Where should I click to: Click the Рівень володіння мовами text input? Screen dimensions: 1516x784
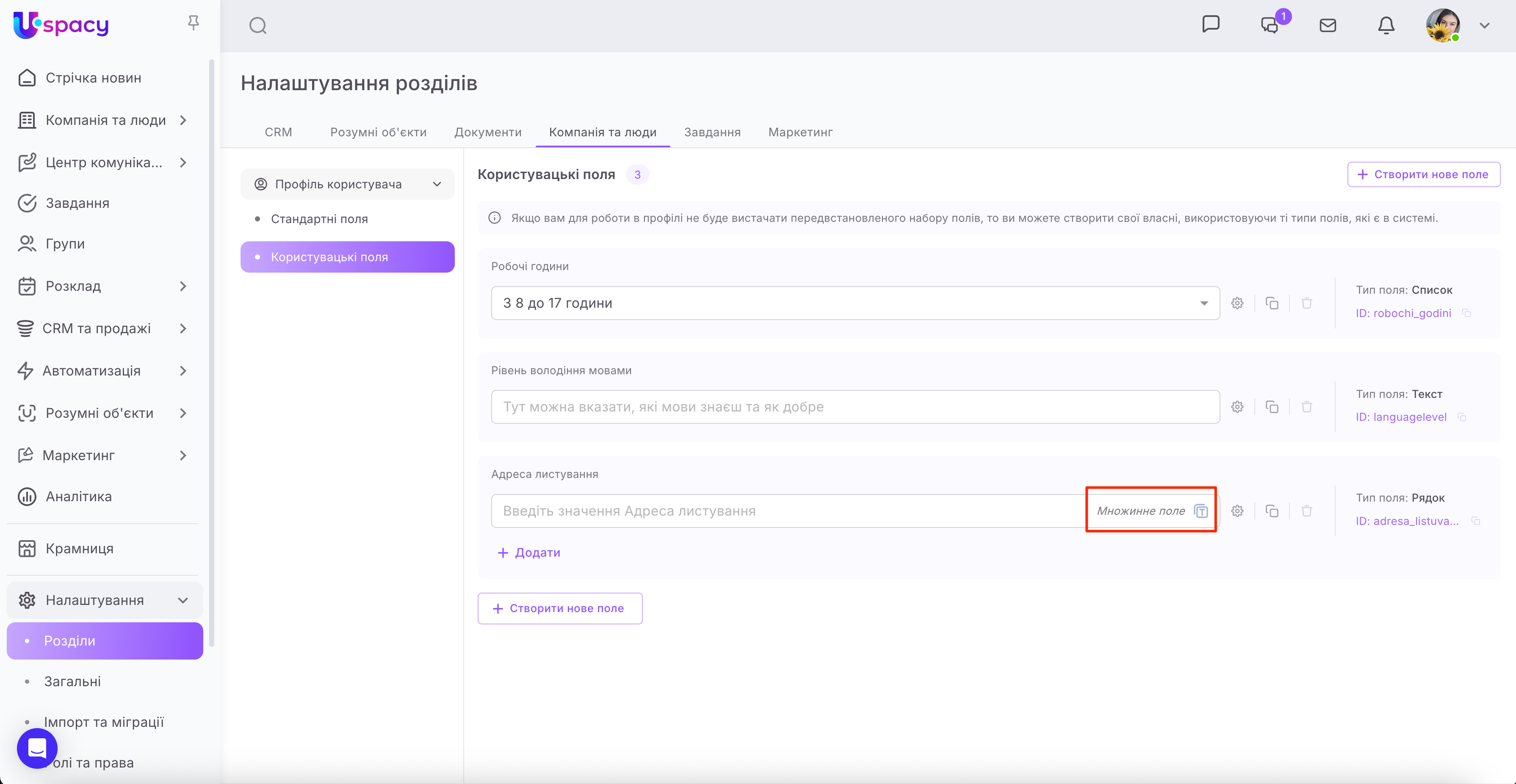click(x=855, y=407)
